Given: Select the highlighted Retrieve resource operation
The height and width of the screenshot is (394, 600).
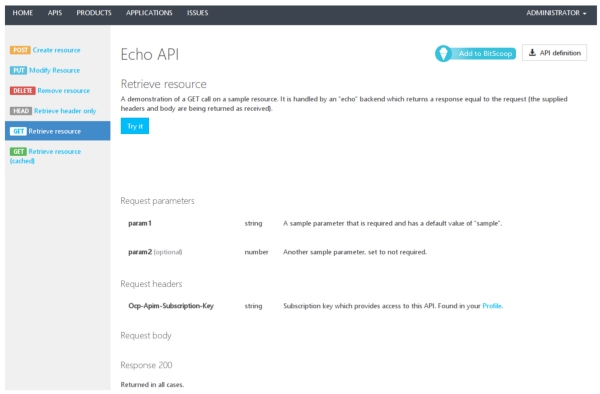Looking at the screenshot, I should (57, 131).
